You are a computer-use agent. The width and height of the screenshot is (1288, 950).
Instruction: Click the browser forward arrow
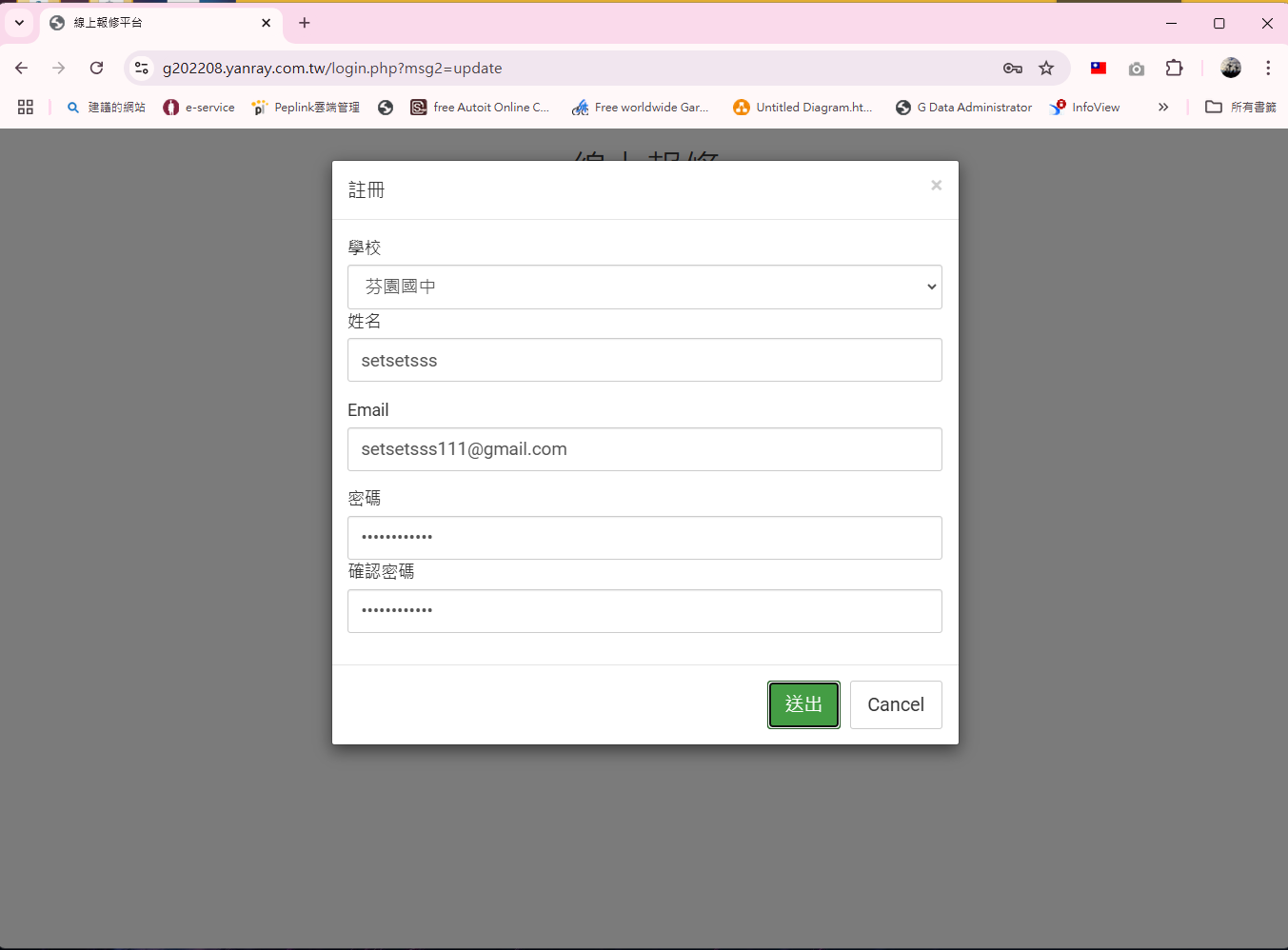point(59,68)
